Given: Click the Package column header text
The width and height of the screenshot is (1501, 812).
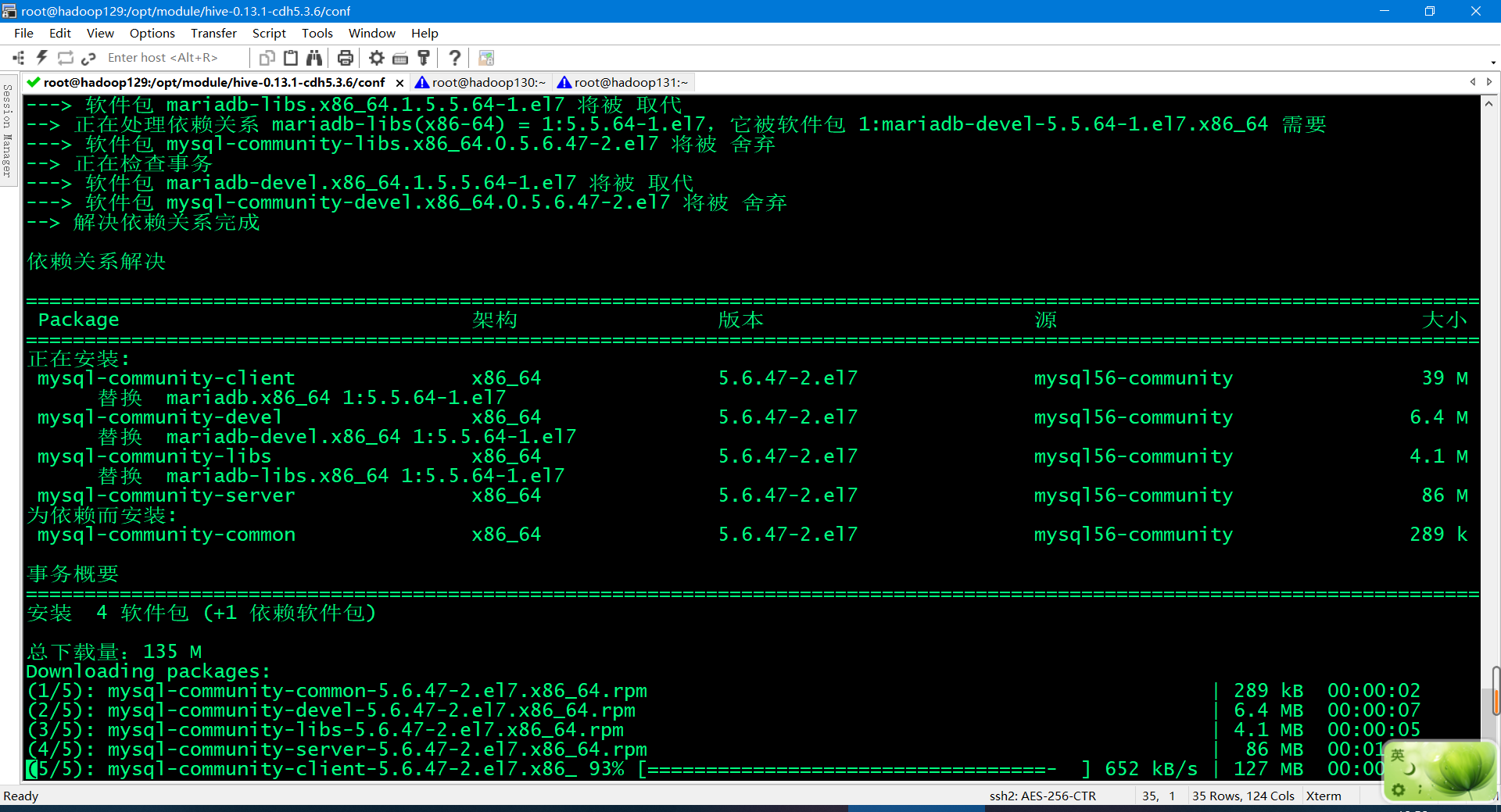Looking at the screenshot, I should tap(79, 320).
